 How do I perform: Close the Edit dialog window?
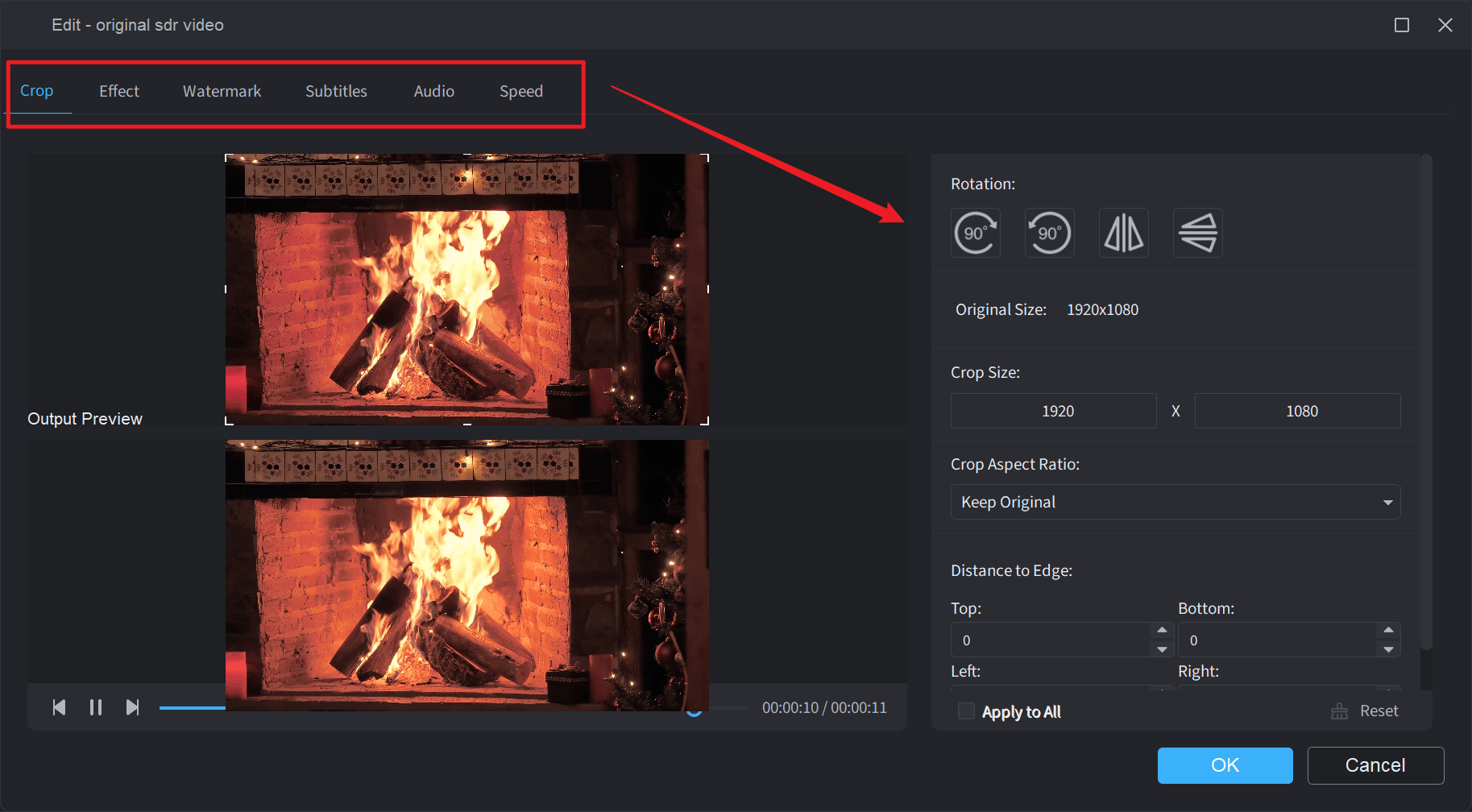pos(1445,25)
